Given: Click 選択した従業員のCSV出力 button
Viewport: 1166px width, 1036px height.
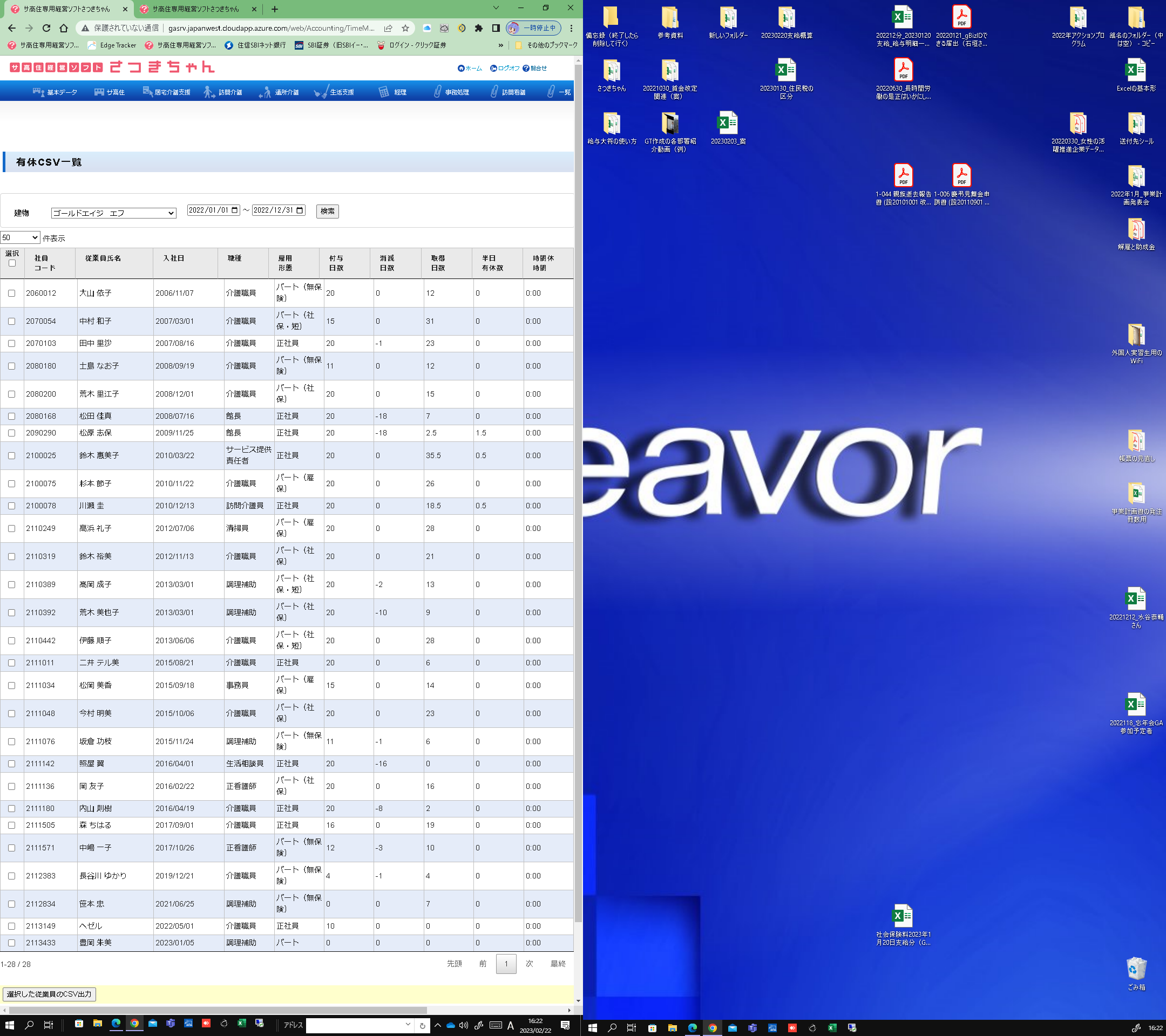Looking at the screenshot, I should coord(49,994).
